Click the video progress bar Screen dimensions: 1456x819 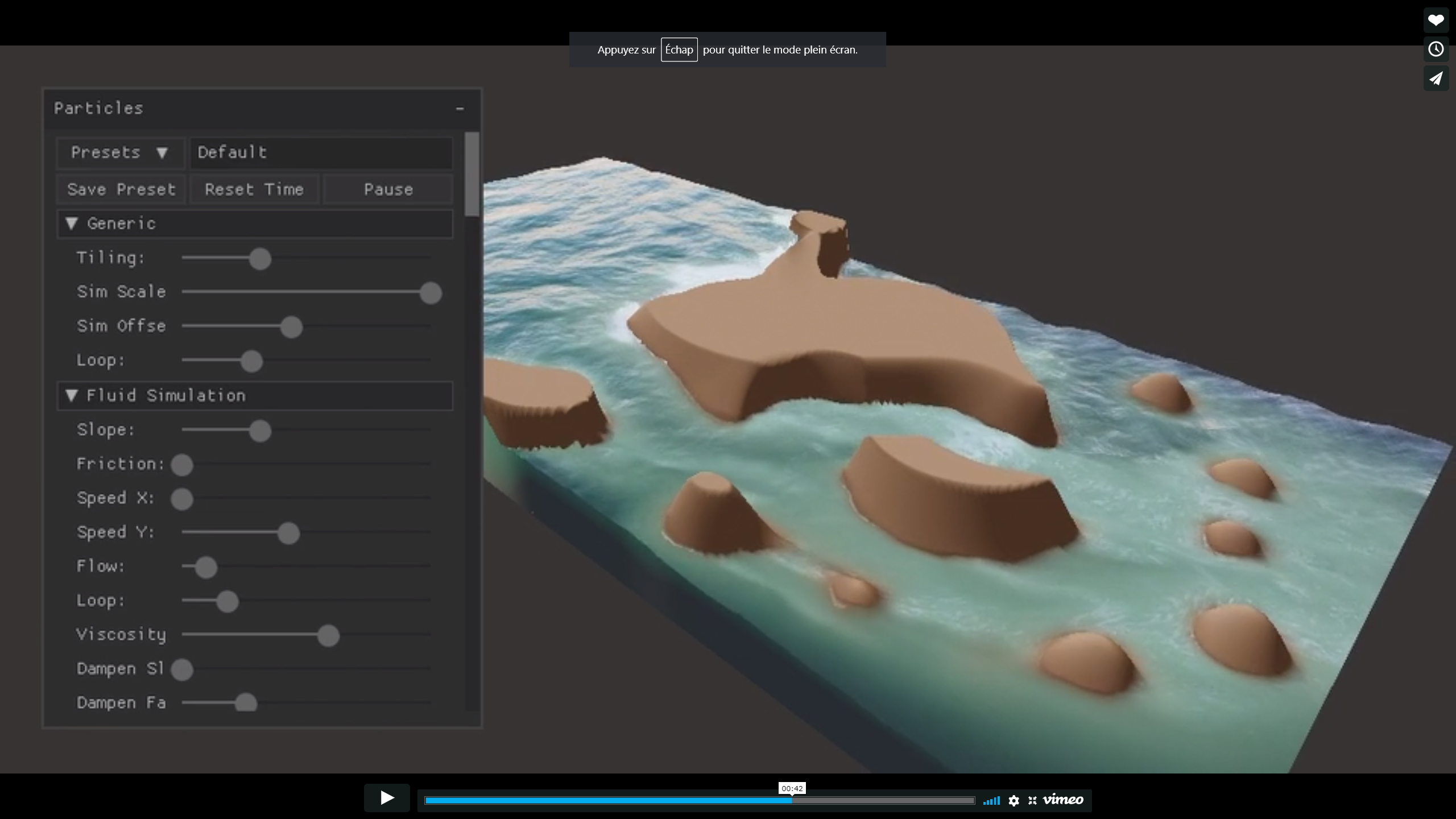[x=700, y=801]
